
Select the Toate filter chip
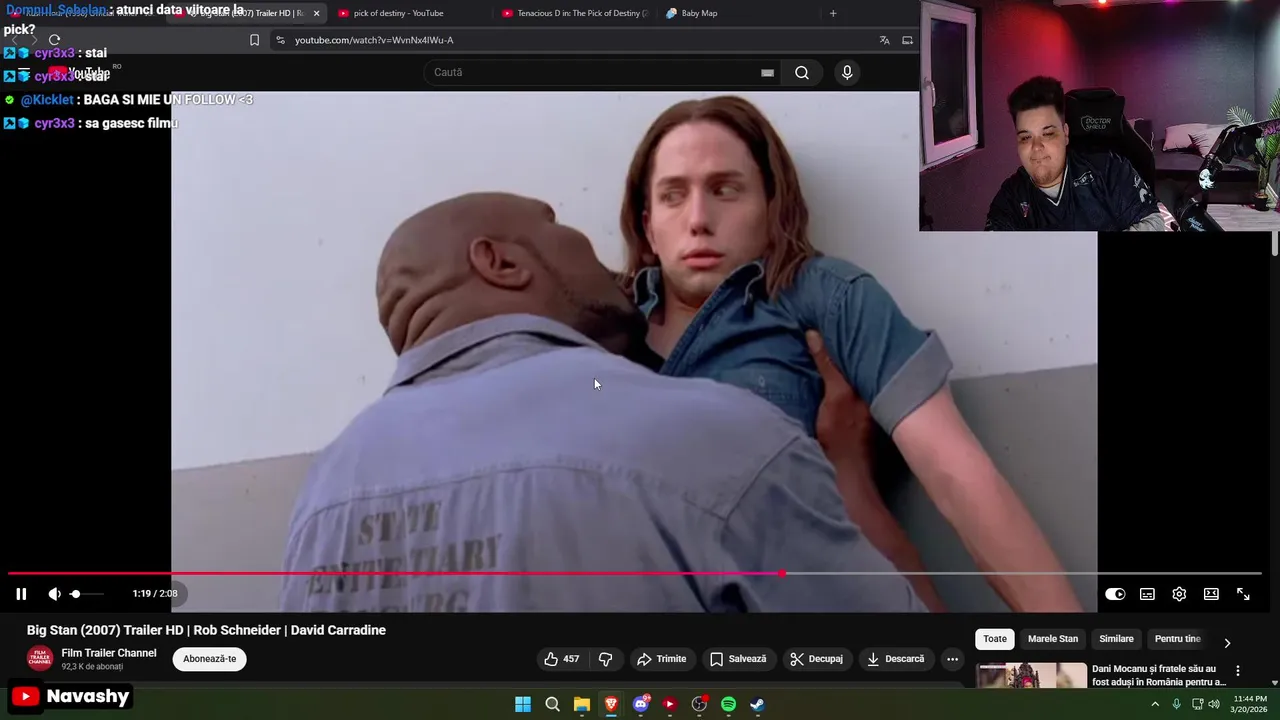pyautogui.click(x=995, y=639)
